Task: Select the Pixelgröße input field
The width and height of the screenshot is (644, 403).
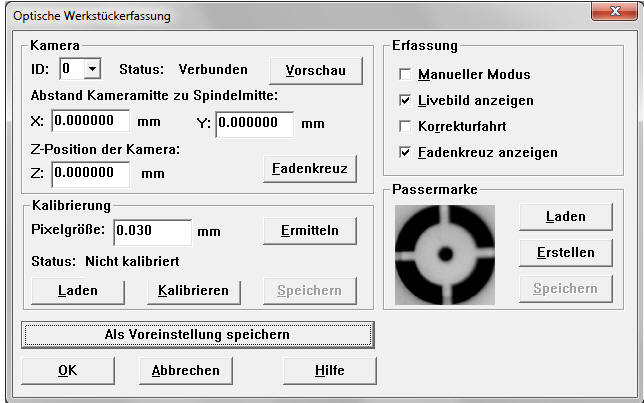Action: (x=152, y=231)
